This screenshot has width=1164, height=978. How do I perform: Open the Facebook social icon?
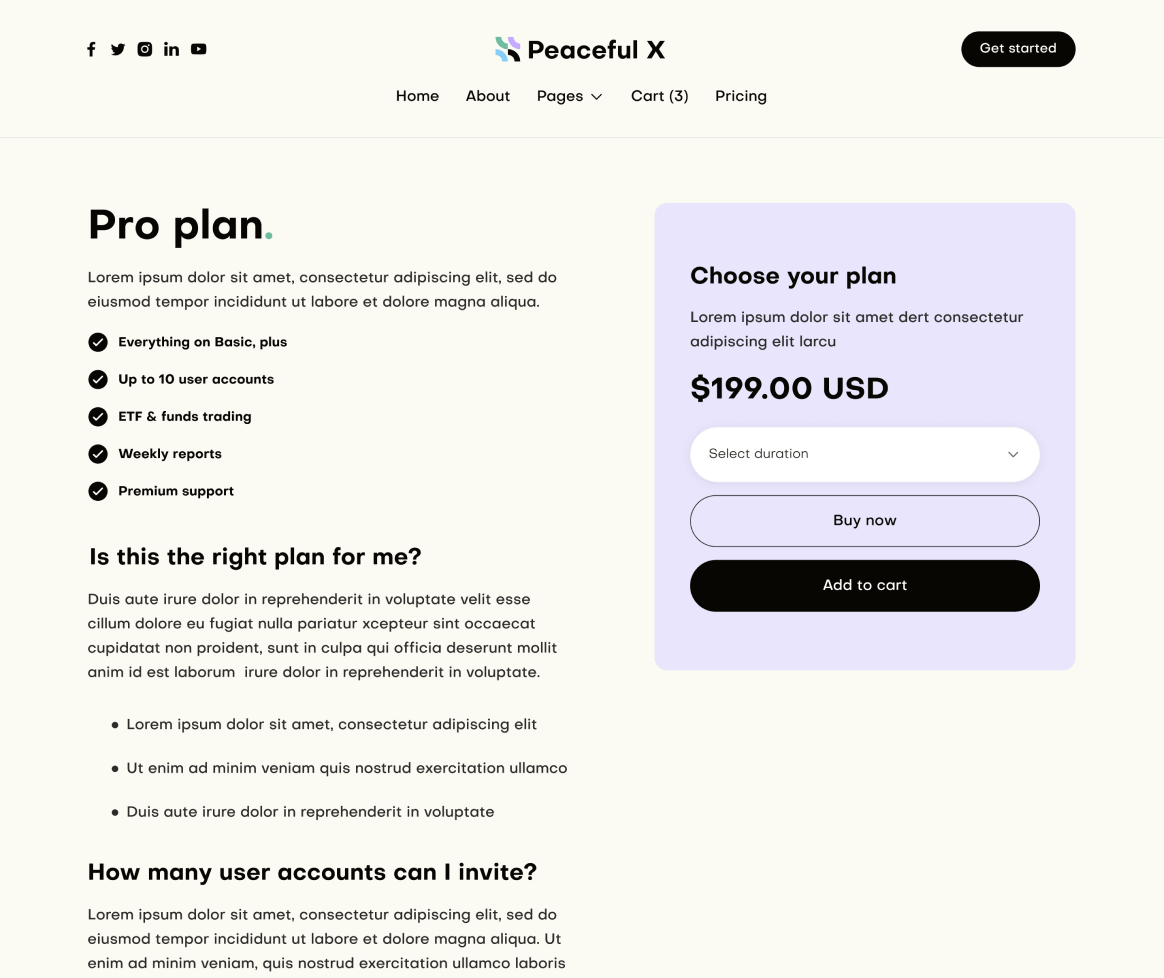click(x=91, y=49)
